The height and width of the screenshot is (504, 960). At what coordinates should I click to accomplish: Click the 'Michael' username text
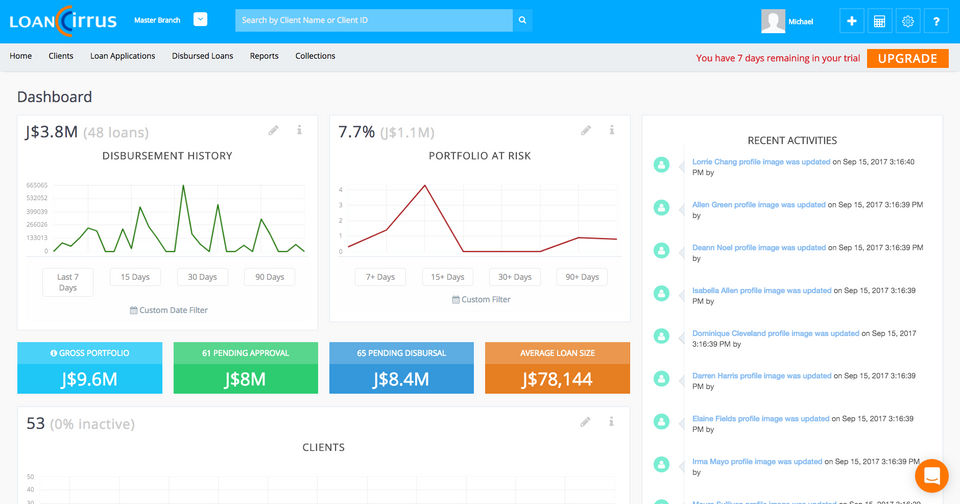pyautogui.click(x=801, y=21)
